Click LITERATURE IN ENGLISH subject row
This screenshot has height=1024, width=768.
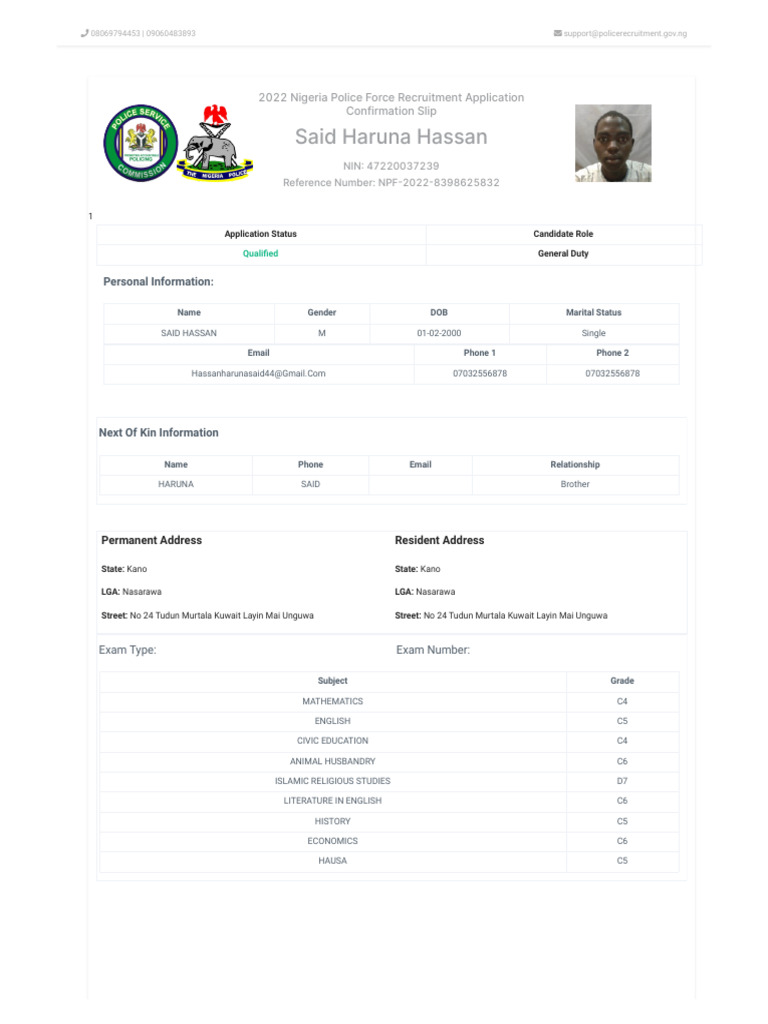tap(389, 801)
